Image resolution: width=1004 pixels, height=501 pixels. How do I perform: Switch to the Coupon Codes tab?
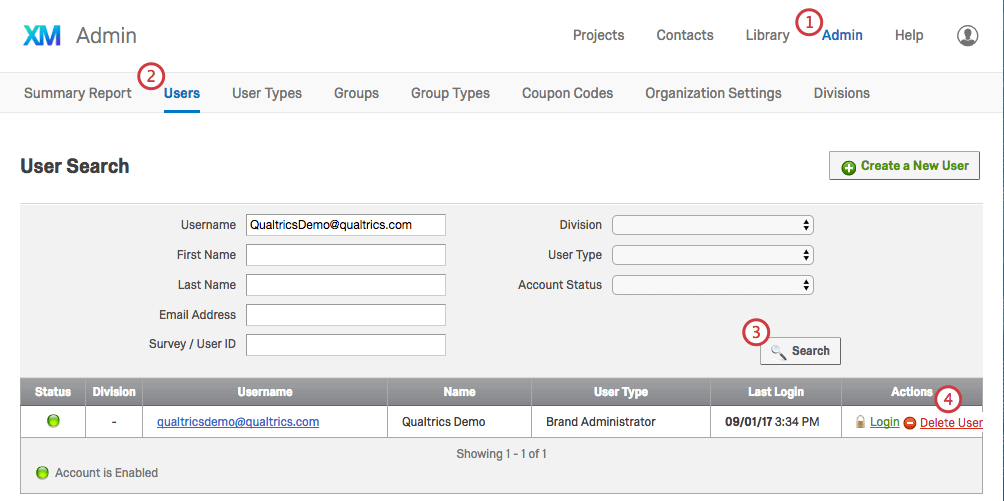(x=567, y=94)
